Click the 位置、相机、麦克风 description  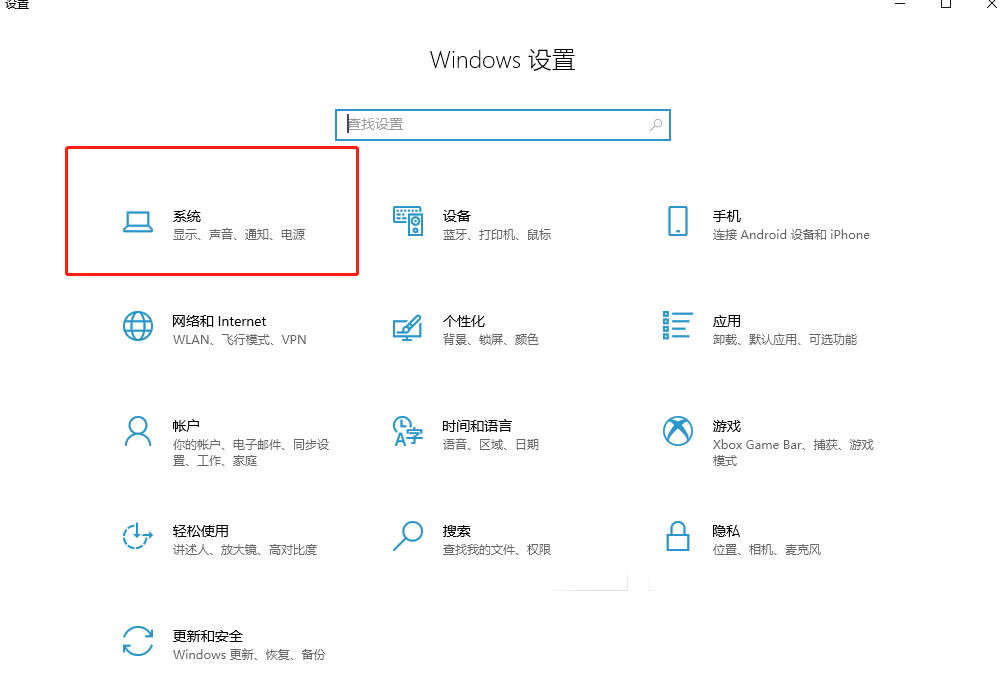tap(767, 550)
